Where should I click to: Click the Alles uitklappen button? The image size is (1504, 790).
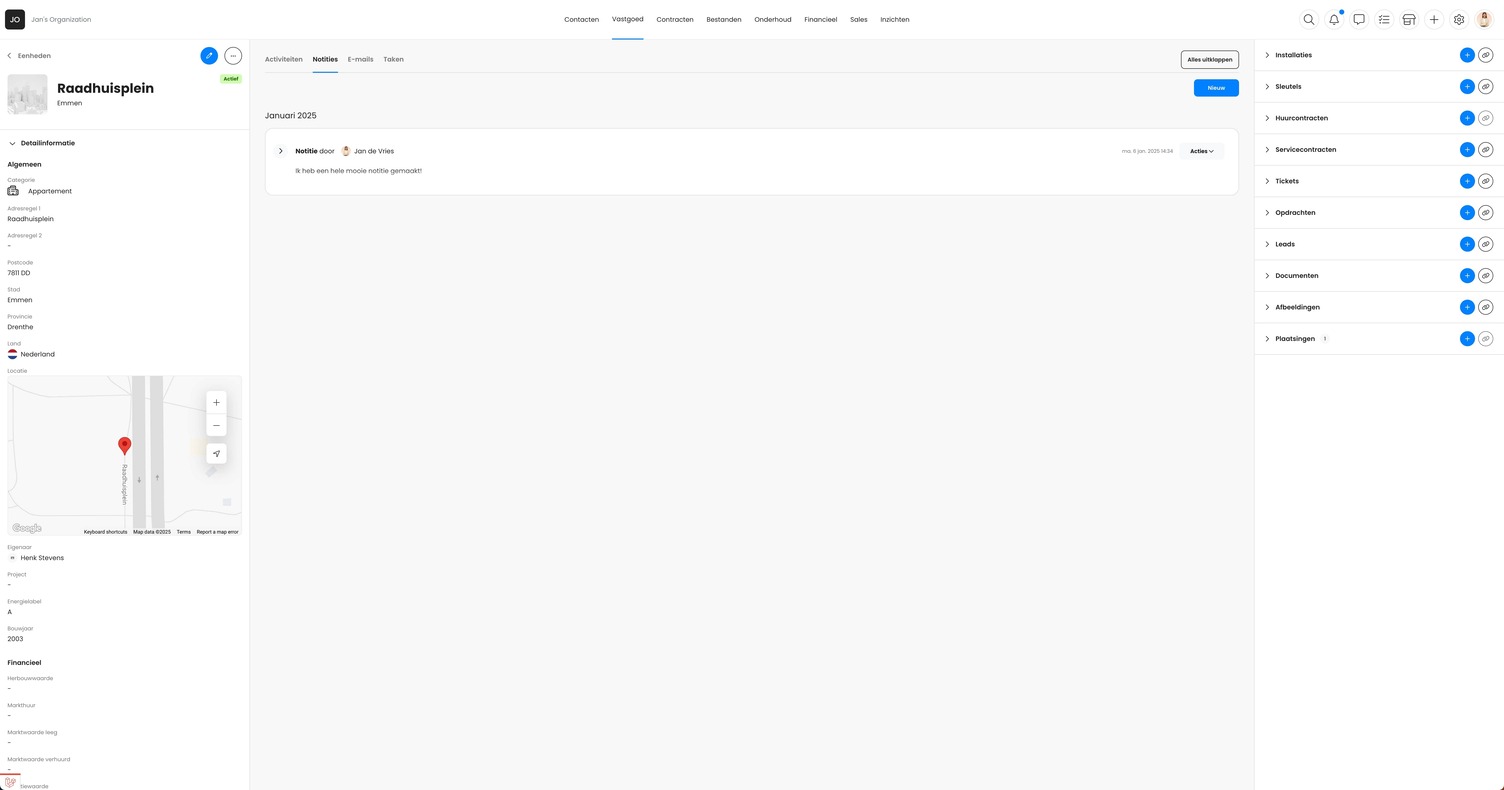pyautogui.click(x=1209, y=60)
